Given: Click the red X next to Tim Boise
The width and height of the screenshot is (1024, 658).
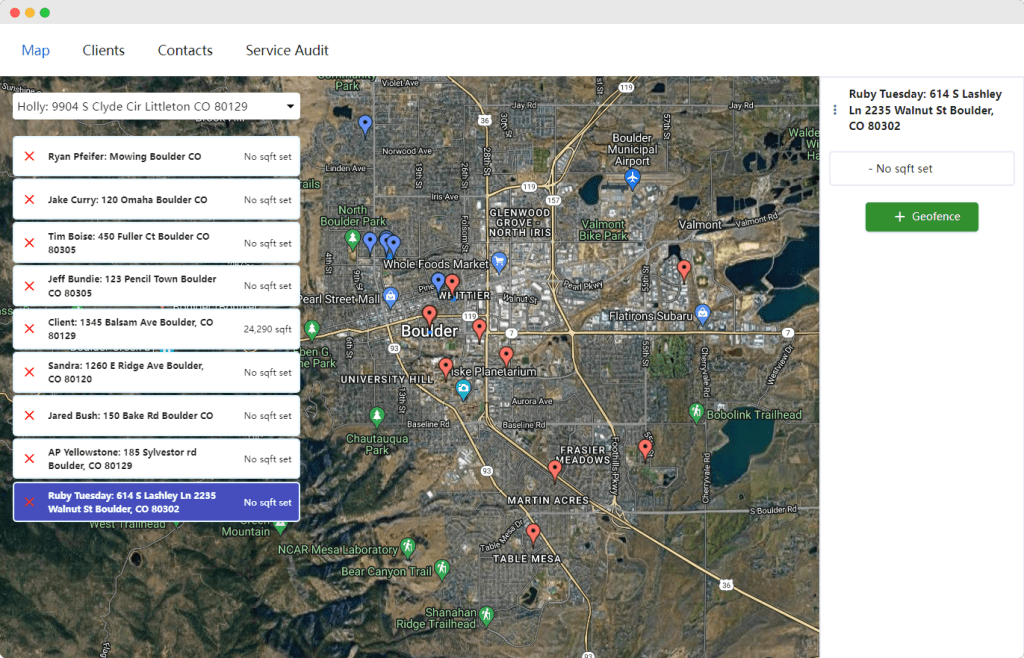Looking at the screenshot, I should (x=29, y=243).
